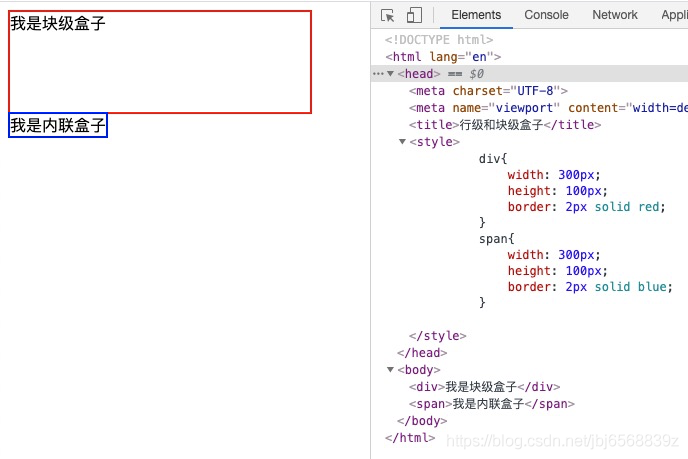688x459 pixels.
Task: Select the meta viewport node
Action: (x=548, y=108)
